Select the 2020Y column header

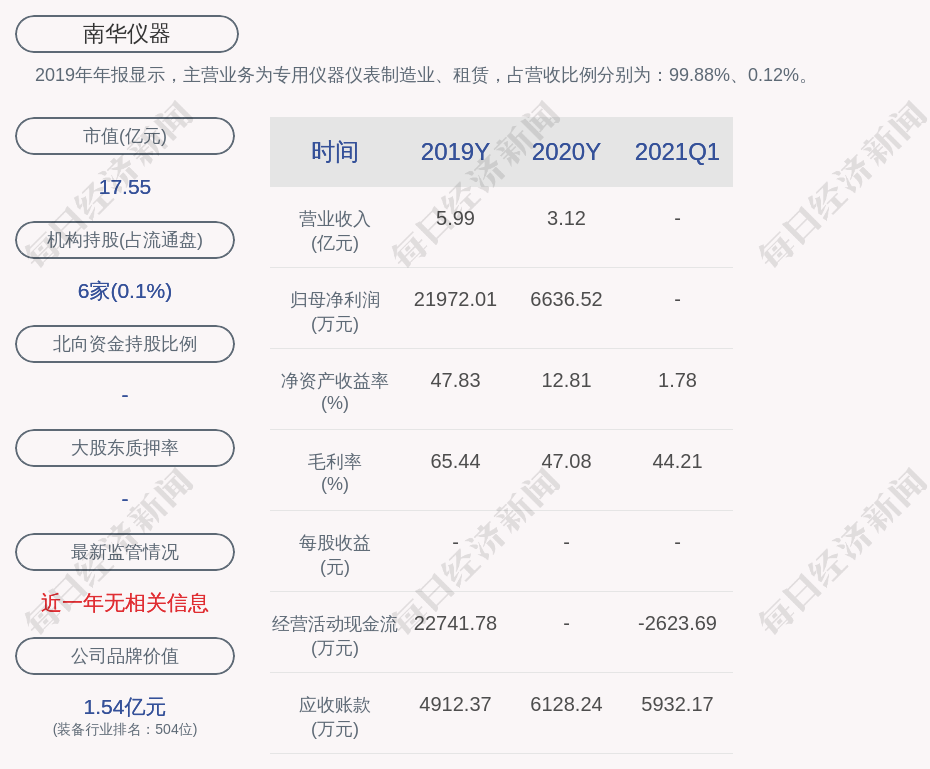tap(566, 152)
